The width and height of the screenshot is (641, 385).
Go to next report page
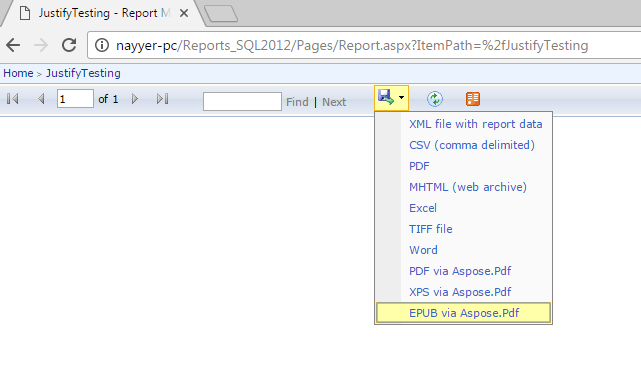pyautogui.click(x=134, y=99)
